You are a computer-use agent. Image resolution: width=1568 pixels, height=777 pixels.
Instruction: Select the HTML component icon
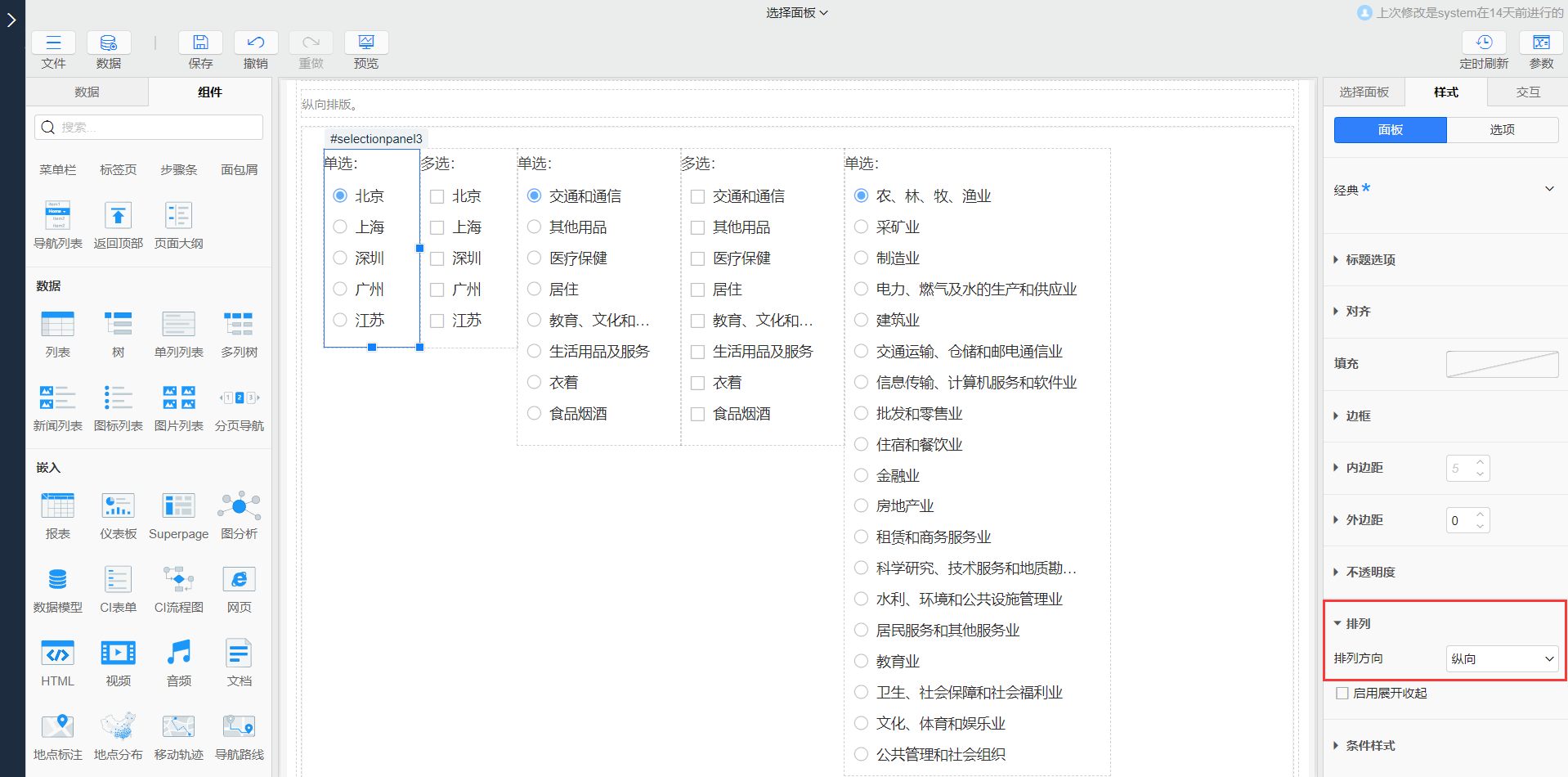tap(57, 653)
